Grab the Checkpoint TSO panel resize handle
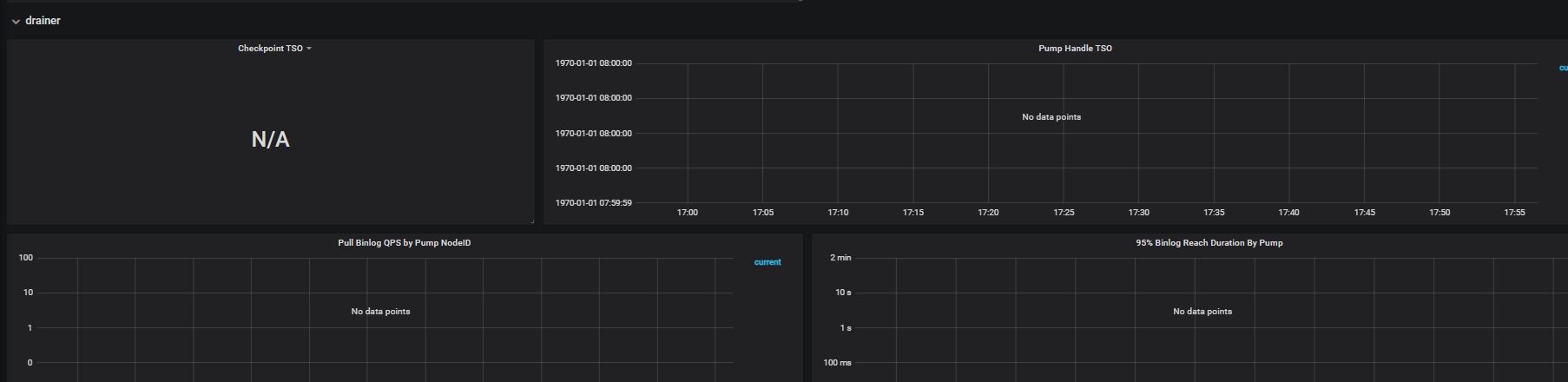1568x382 pixels. point(531,221)
